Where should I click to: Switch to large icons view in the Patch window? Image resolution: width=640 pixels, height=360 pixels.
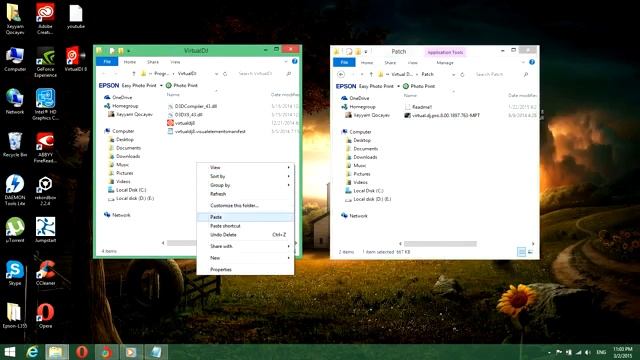(530, 252)
